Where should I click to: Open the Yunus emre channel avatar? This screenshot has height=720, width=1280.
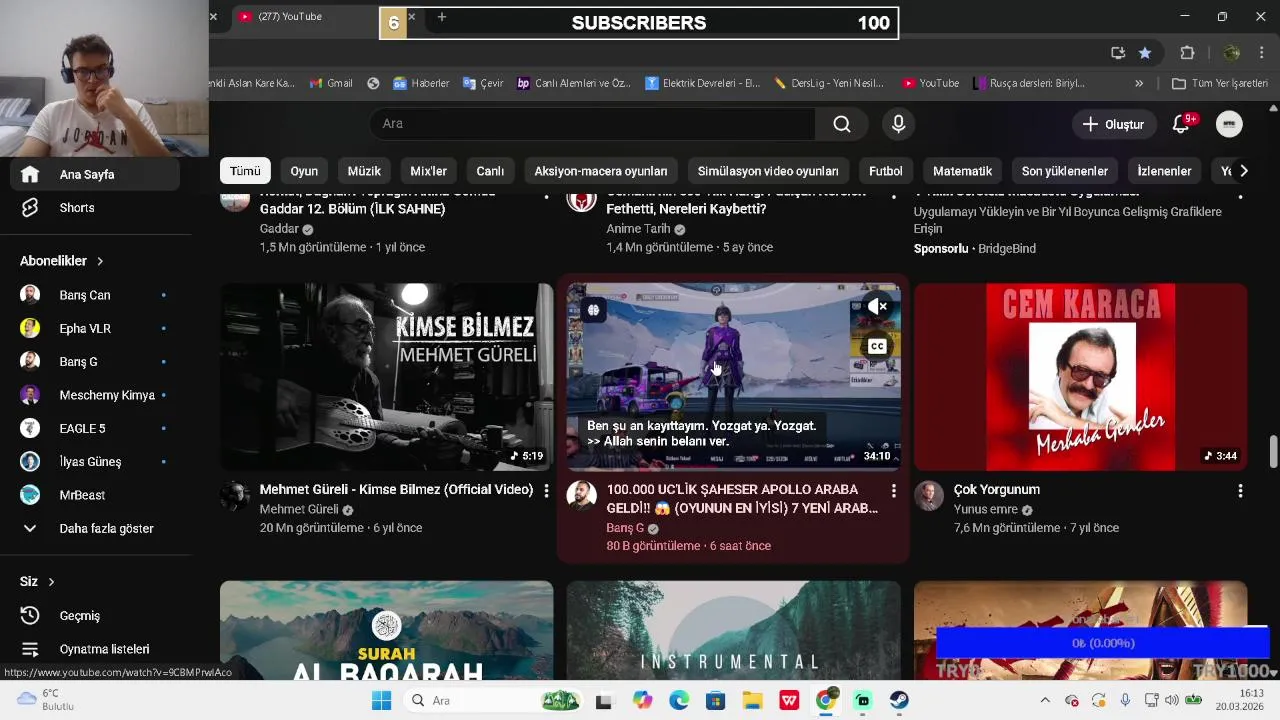pyautogui.click(x=928, y=495)
